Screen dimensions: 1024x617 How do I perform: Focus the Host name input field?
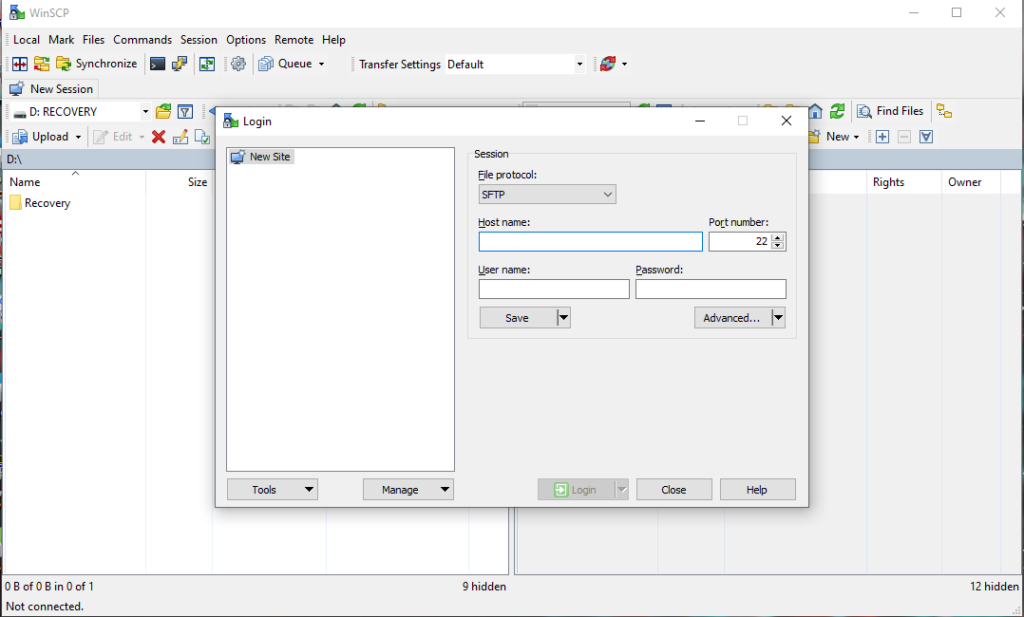[590, 242]
